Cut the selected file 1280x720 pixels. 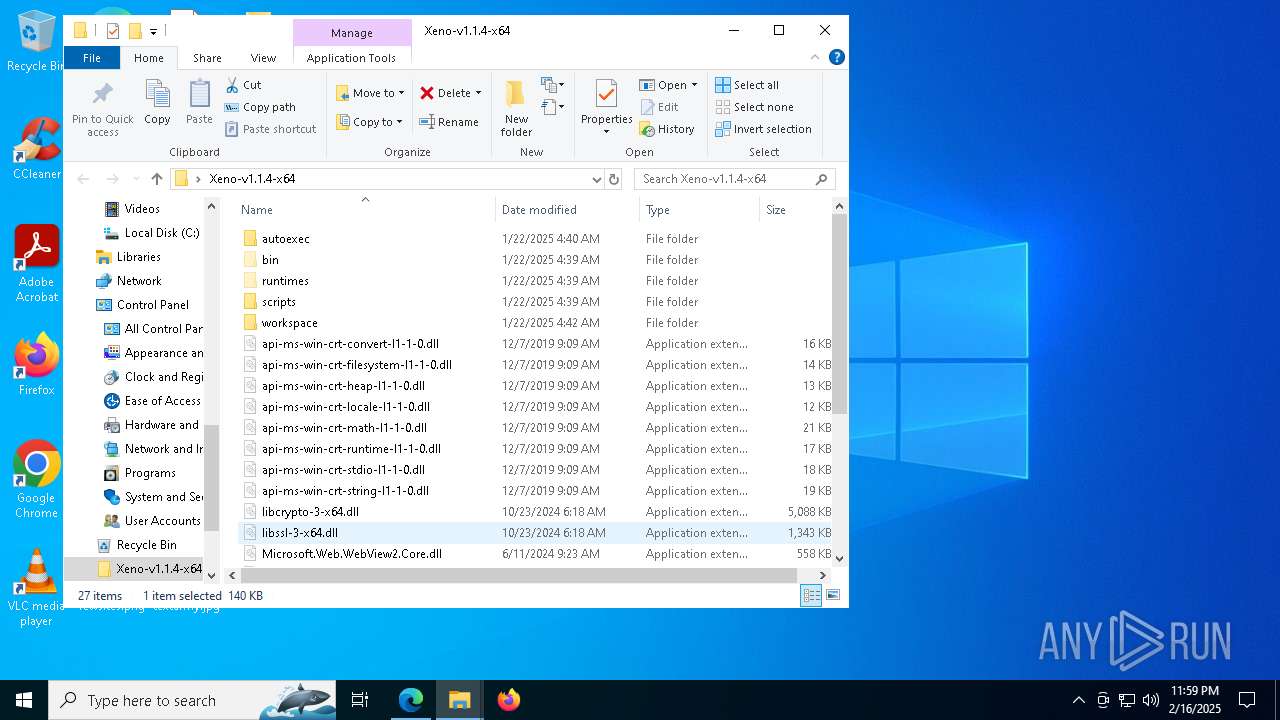point(243,85)
